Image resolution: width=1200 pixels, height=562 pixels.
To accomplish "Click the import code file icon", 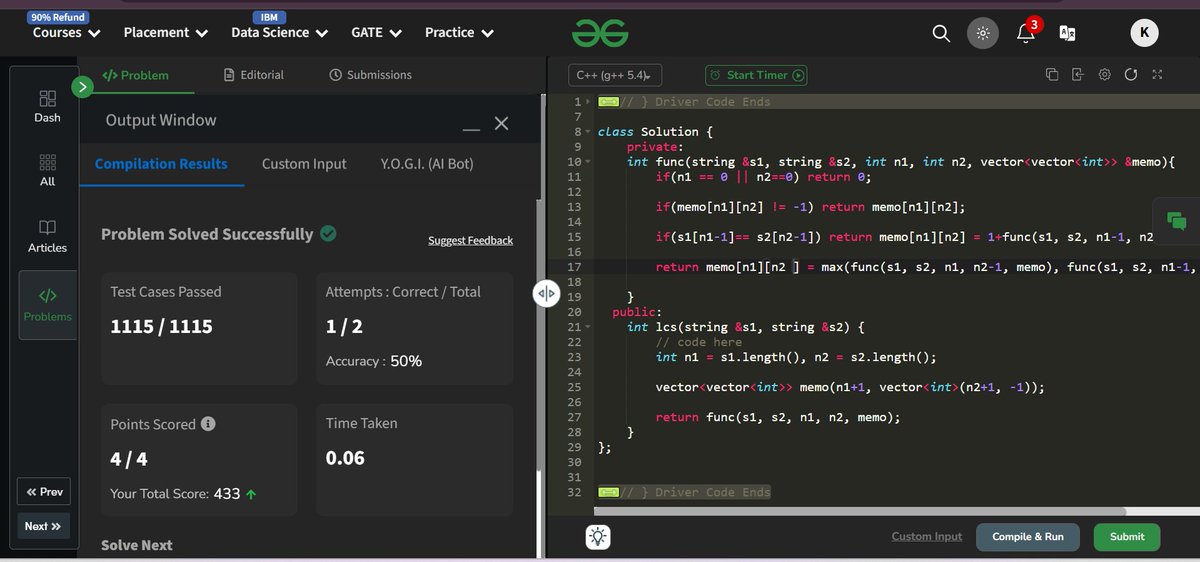I will pos(1077,74).
